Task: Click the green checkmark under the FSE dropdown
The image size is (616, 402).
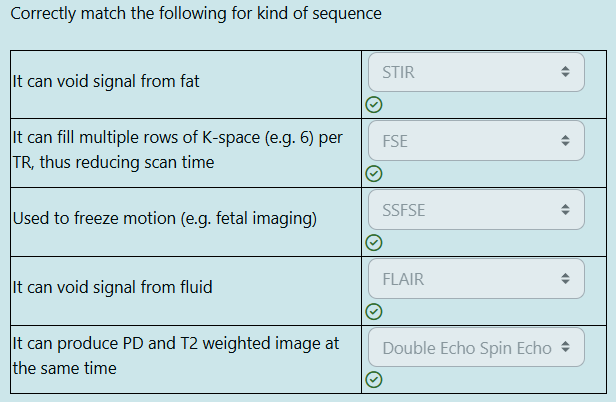Action: pyautogui.click(x=374, y=173)
